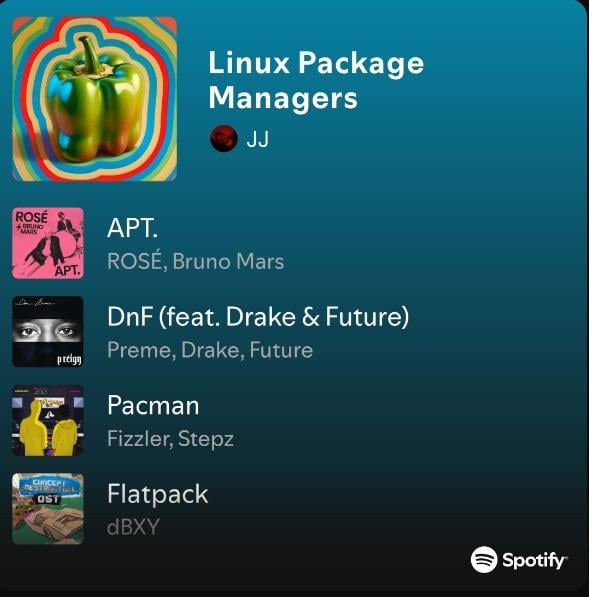Image resolution: width=589 pixels, height=597 pixels.
Task: Select the APT. song title
Action: coord(132,228)
